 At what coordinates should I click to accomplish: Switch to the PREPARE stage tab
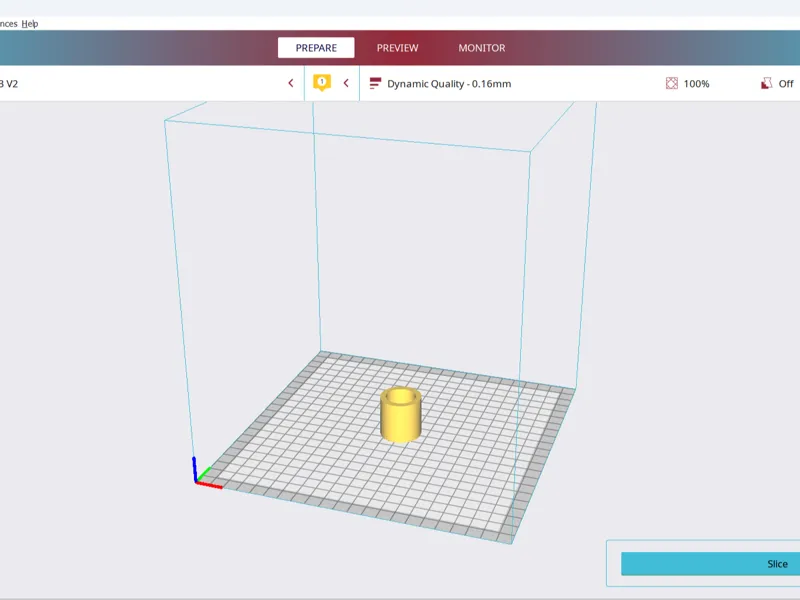pyautogui.click(x=316, y=47)
